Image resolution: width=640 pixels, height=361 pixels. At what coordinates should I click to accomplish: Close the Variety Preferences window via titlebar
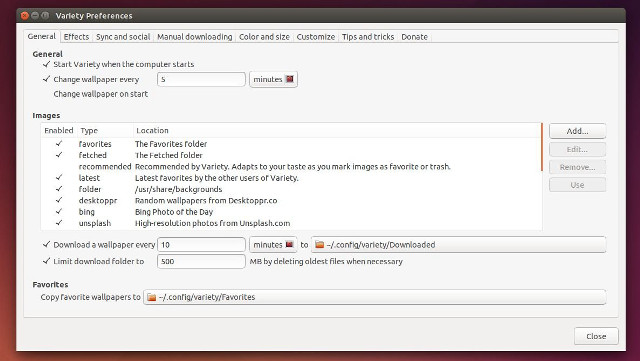click(x=24, y=16)
